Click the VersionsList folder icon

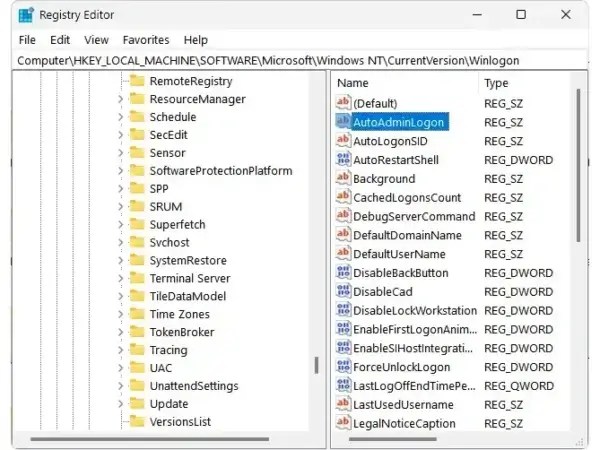[x=137, y=421]
